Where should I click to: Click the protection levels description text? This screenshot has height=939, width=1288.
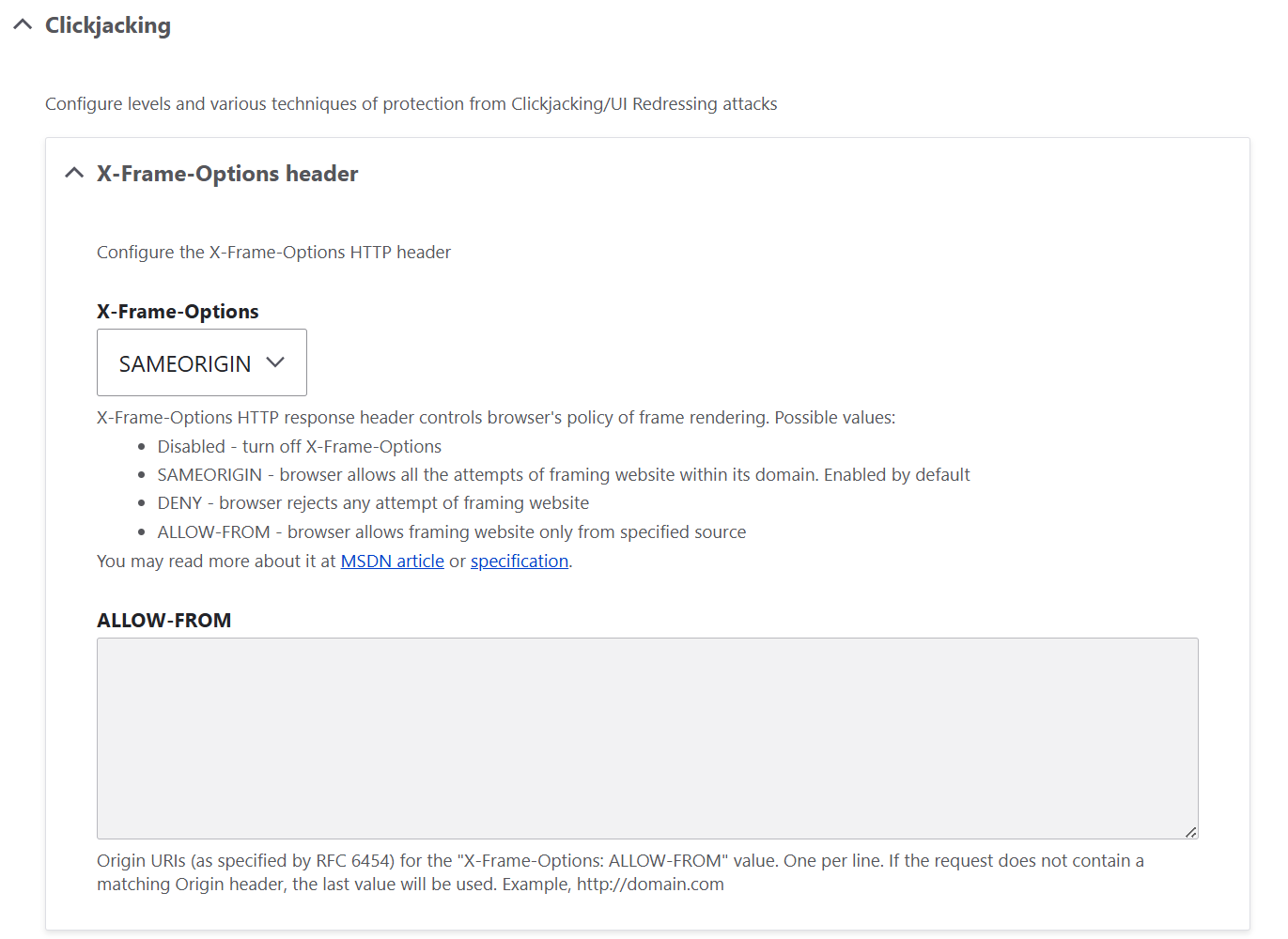click(411, 103)
